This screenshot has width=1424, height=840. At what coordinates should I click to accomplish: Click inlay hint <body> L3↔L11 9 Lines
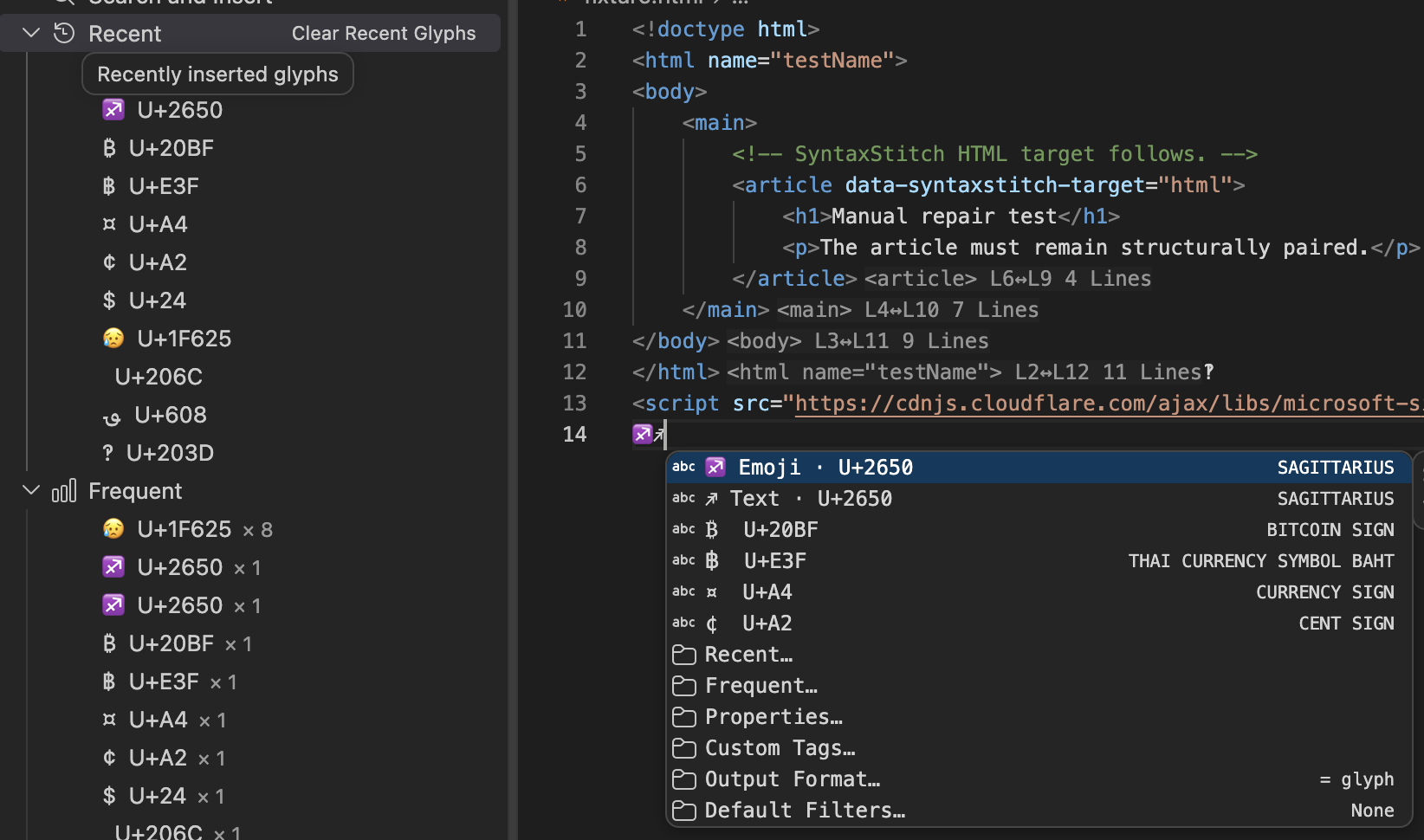[857, 341]
